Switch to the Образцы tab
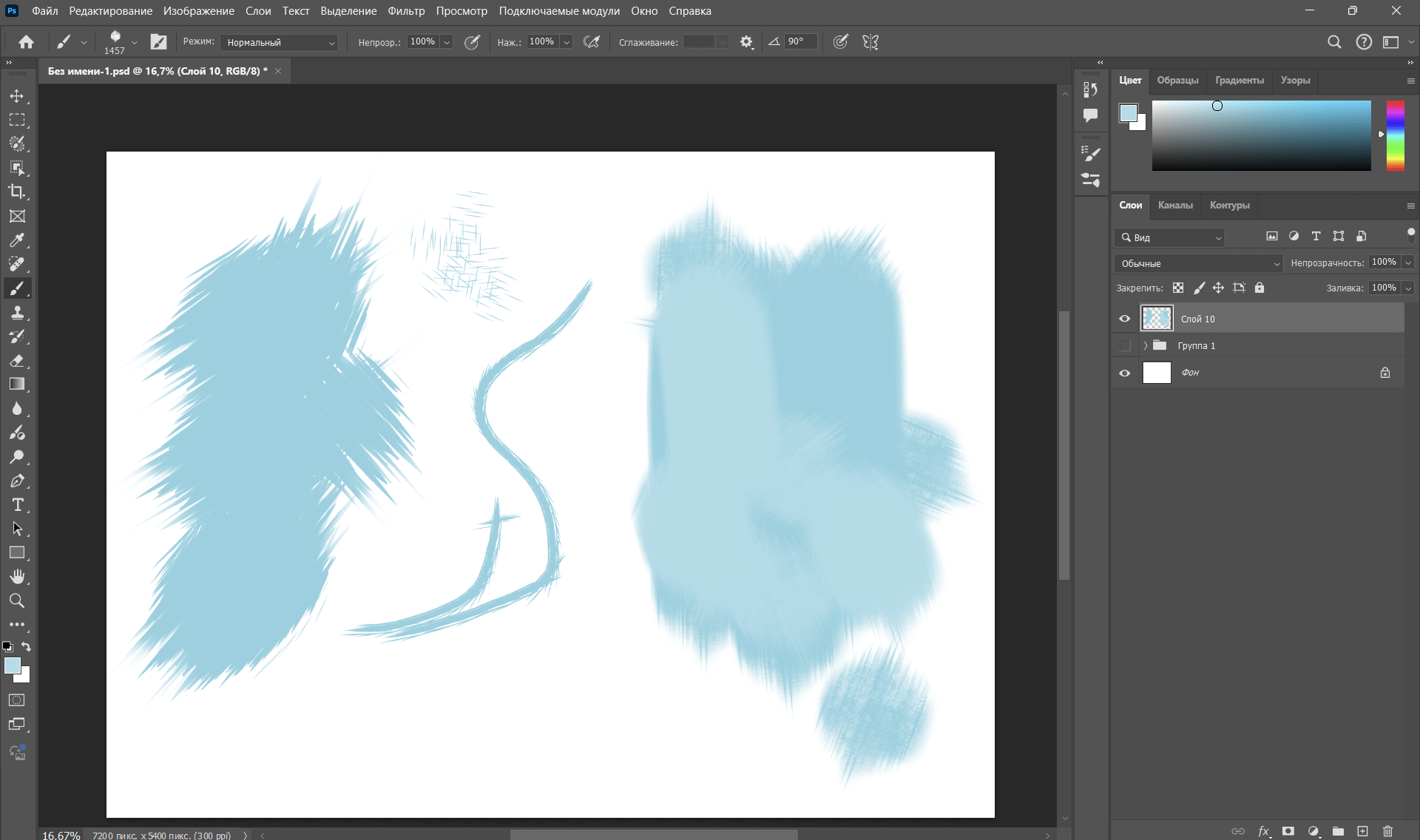 click(1177, 80)
